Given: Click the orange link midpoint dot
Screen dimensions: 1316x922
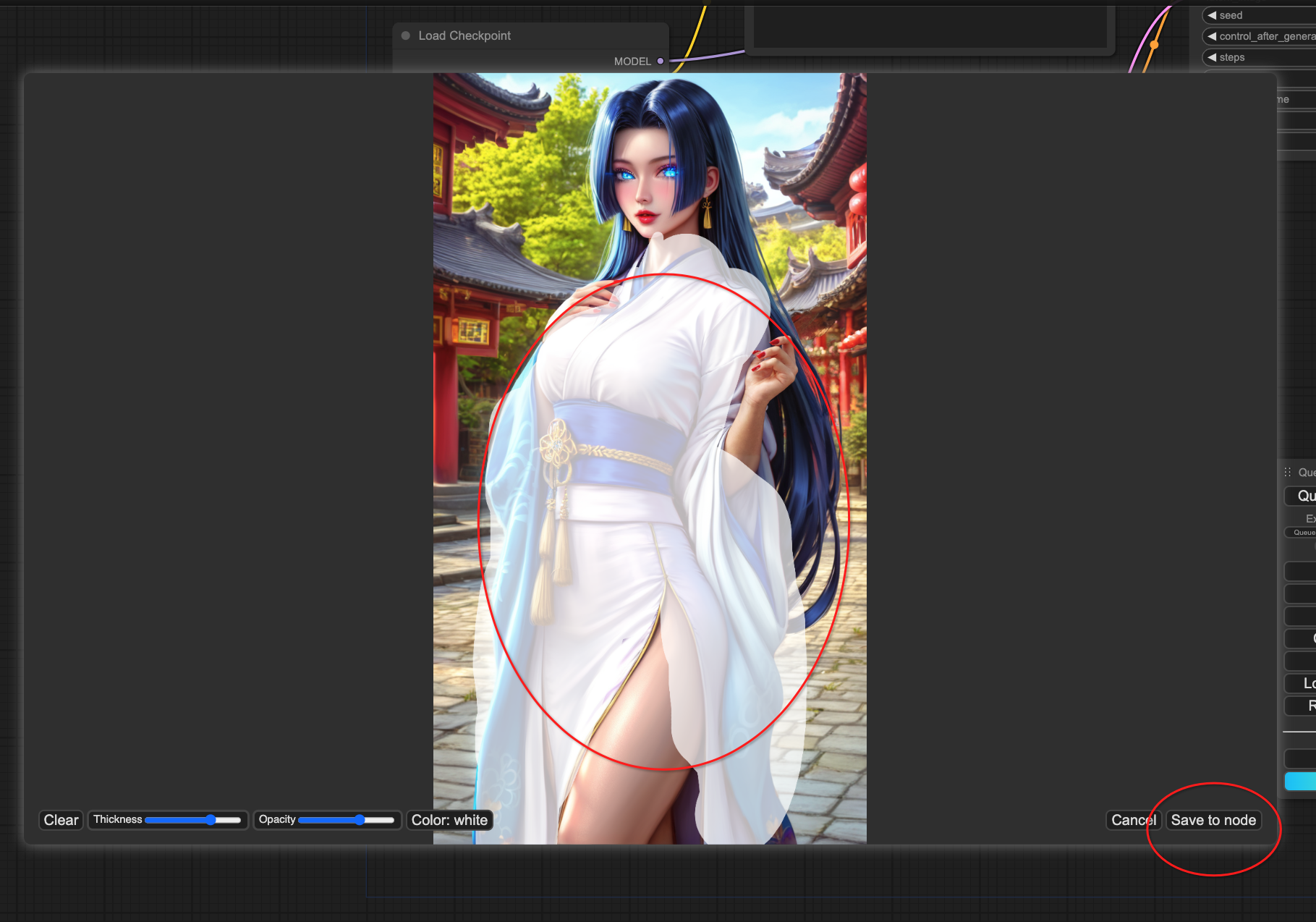Looking at the screenshot, I should (x=1154, y=45).
